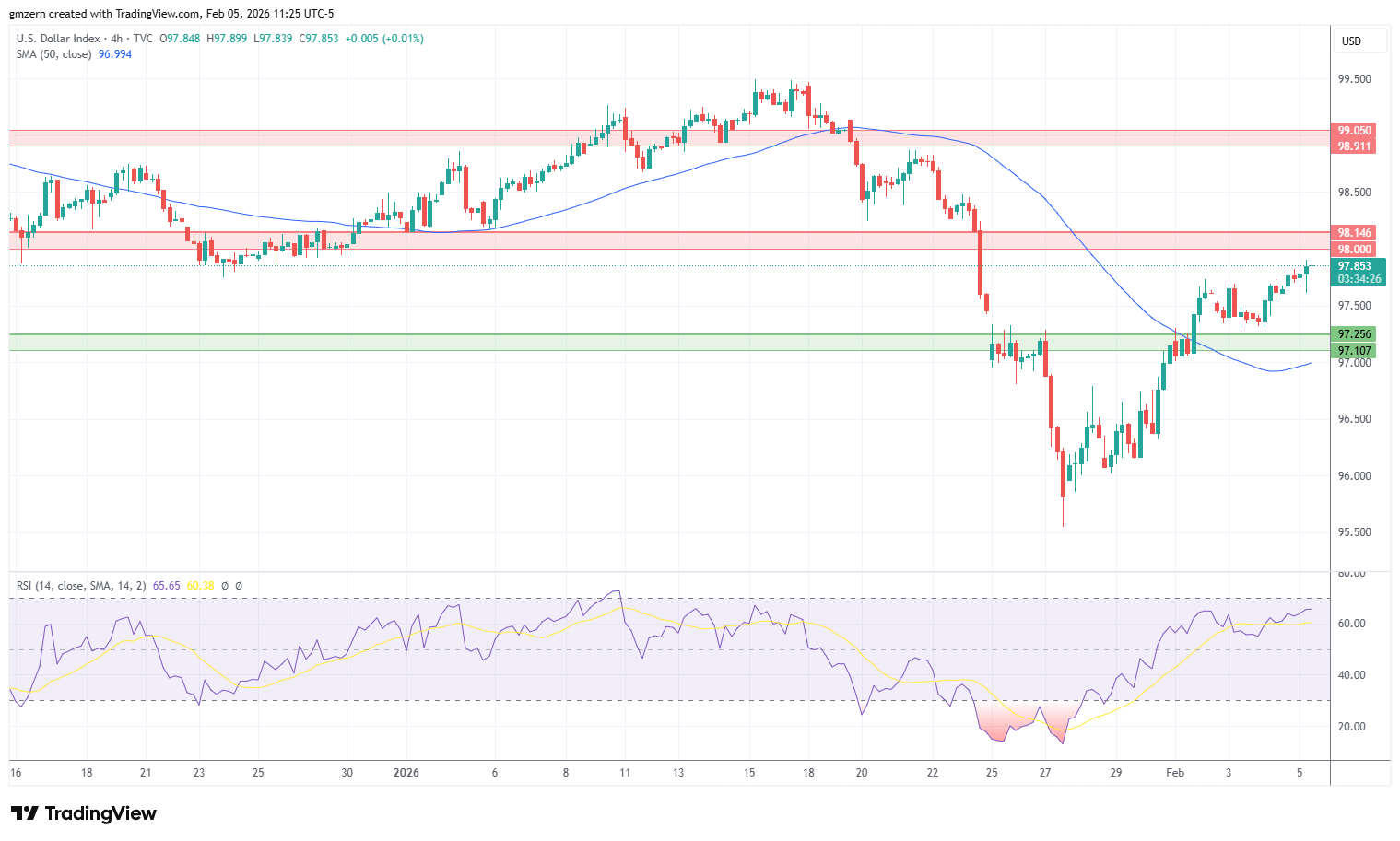Select the green 97.256 support label
This screenshot has width=1400, height=841.
pos(1355,334)
